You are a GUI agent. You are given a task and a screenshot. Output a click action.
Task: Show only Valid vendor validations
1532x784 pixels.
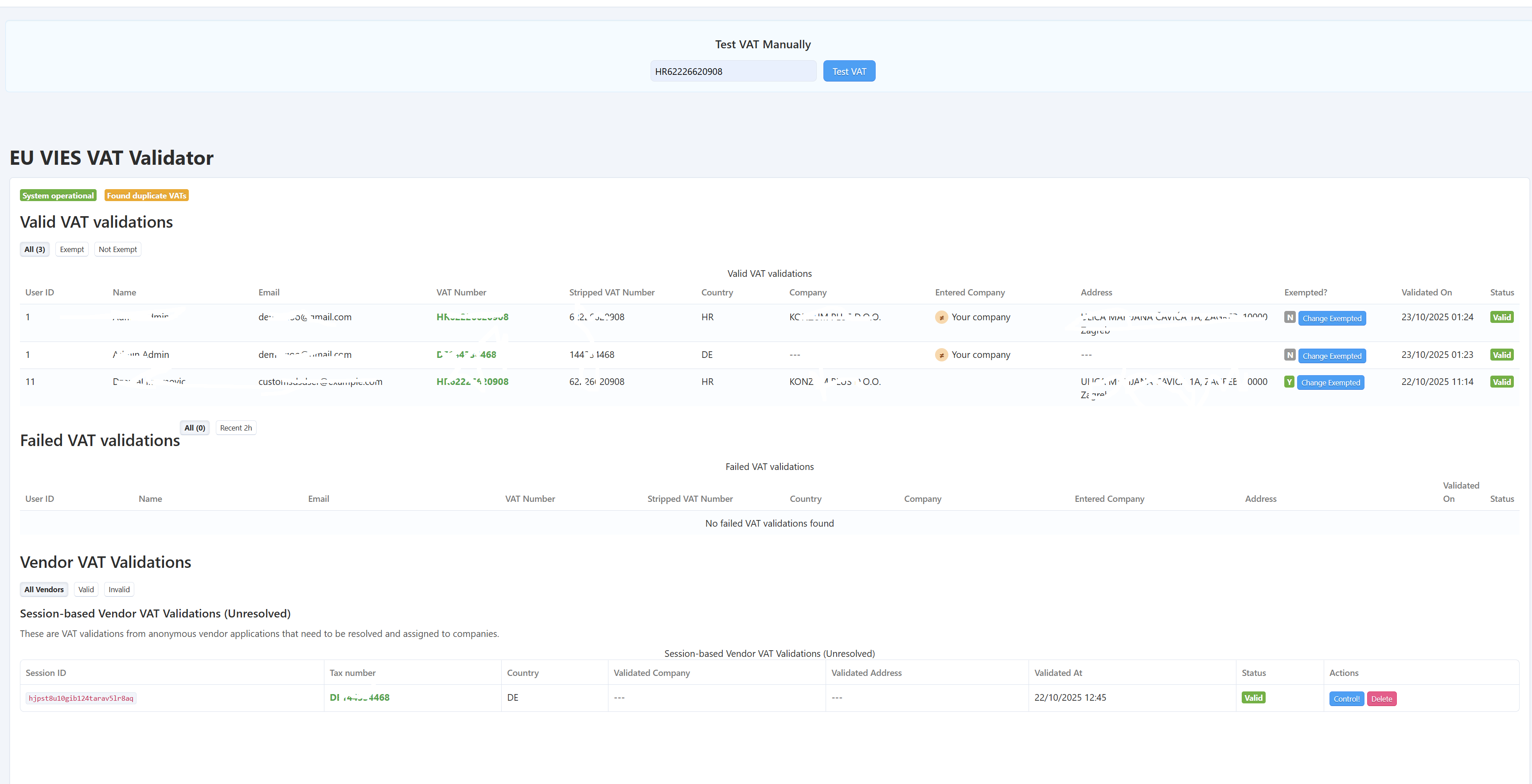86,590
